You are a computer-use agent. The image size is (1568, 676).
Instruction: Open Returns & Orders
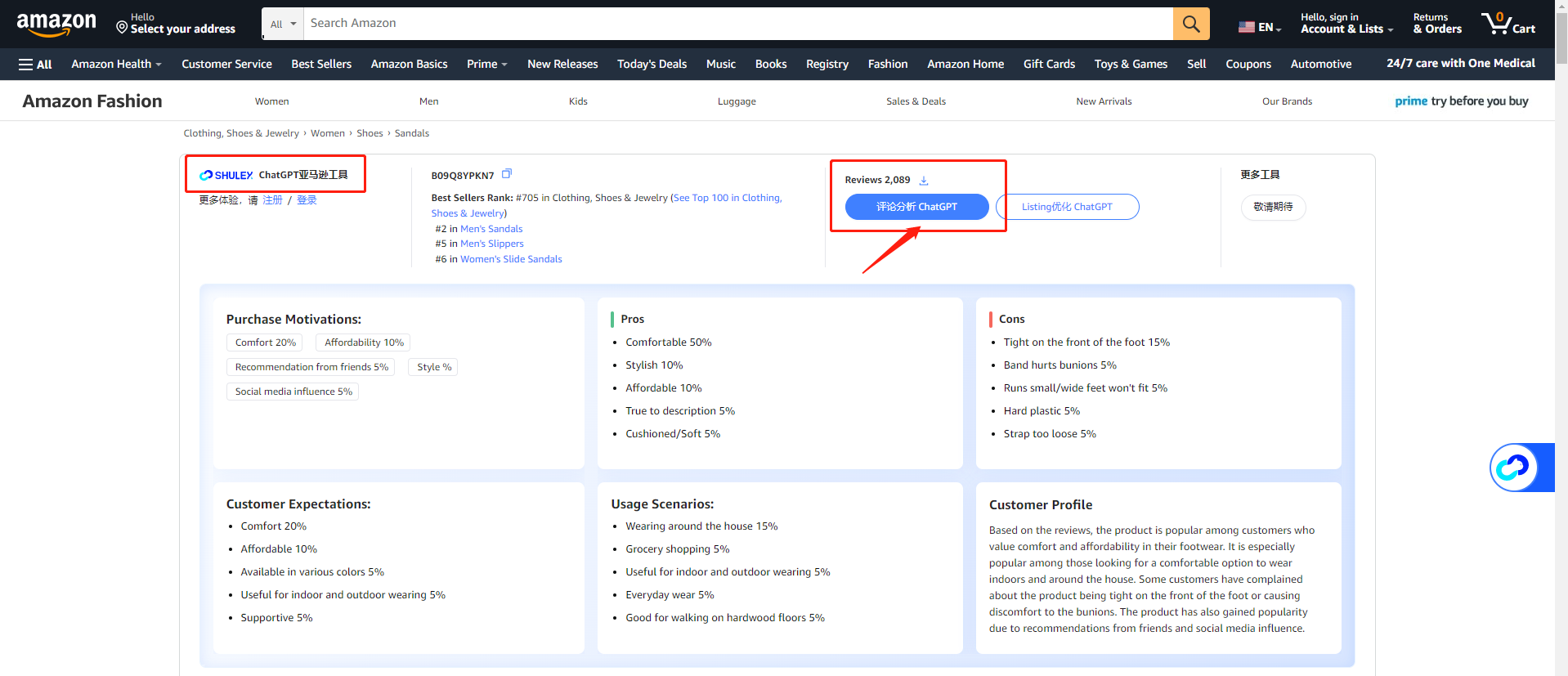(x=1437, y=23)
